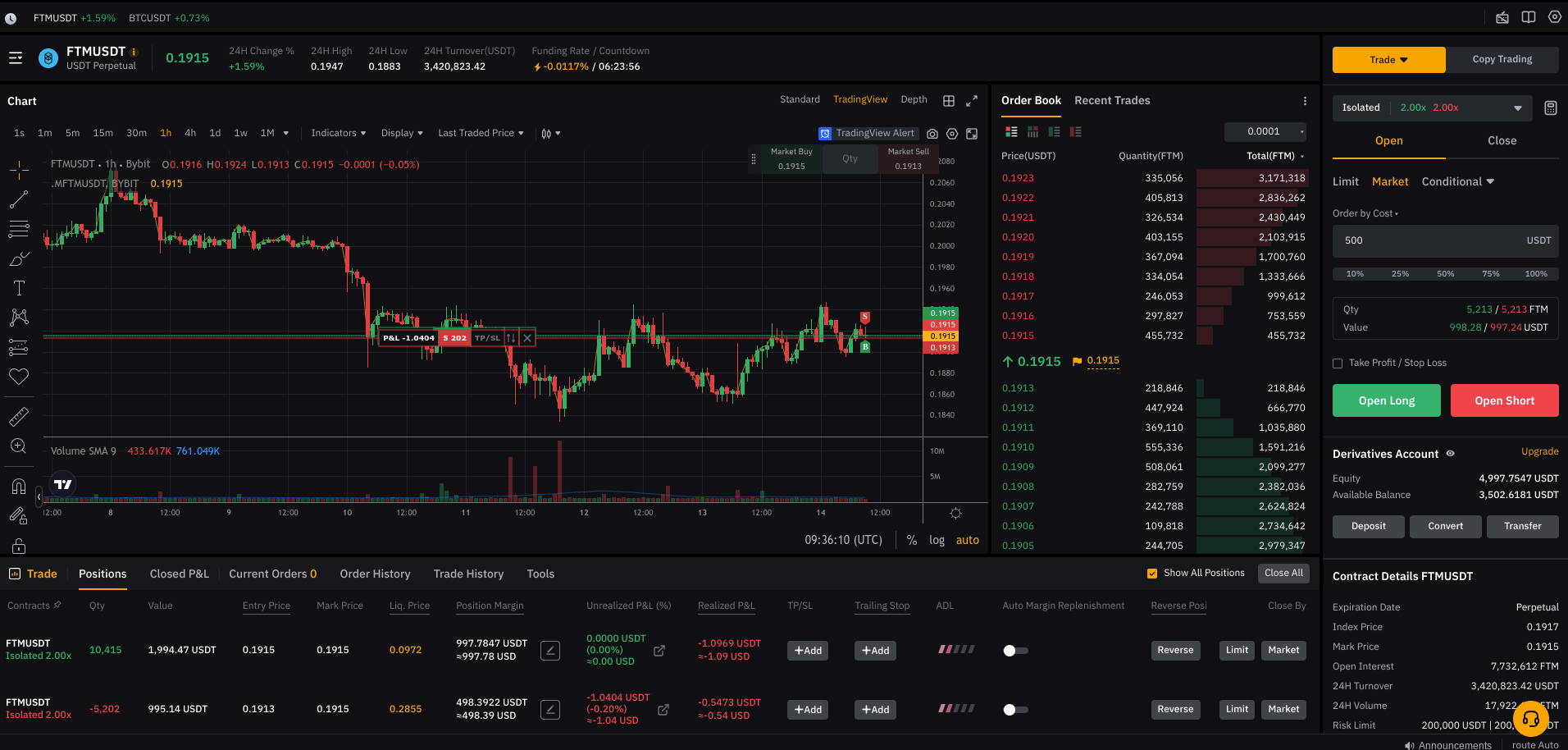Set order size slider to 50%
Screen dimensions: 1568x750
1445,274
